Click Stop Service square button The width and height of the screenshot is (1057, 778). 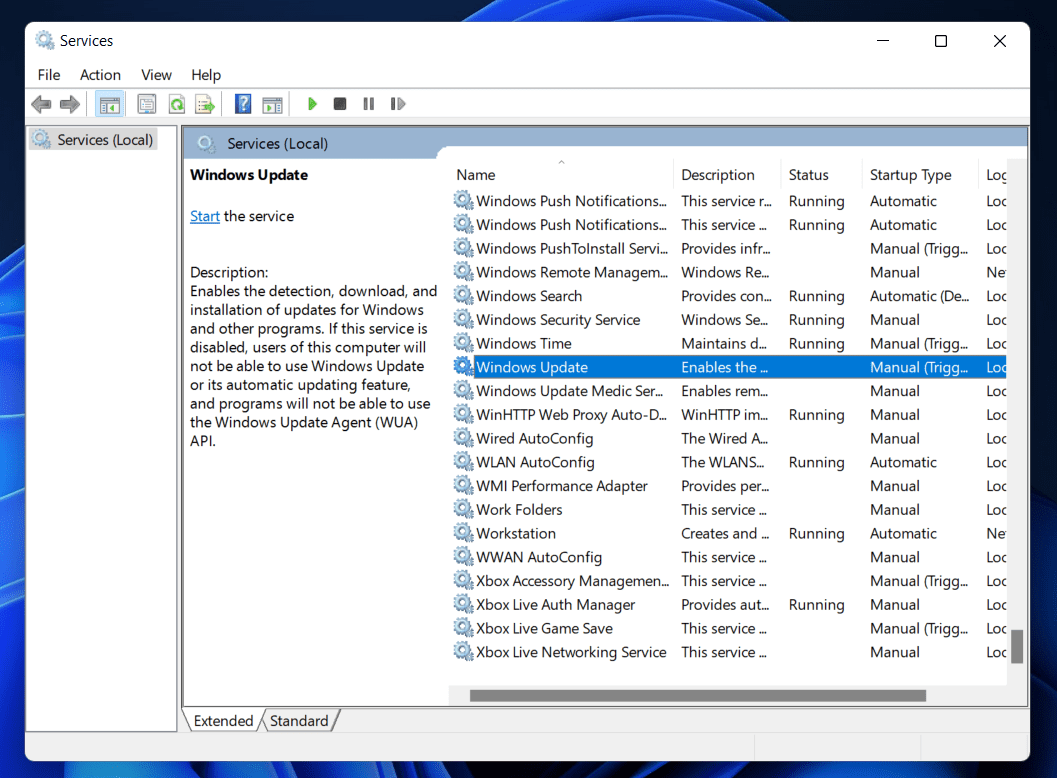(x=340, y=104)
